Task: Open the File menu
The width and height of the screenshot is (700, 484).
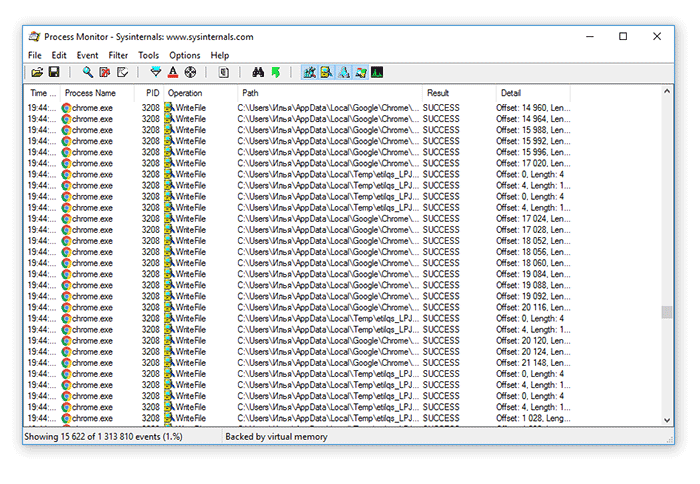Action: click(35, 55)
